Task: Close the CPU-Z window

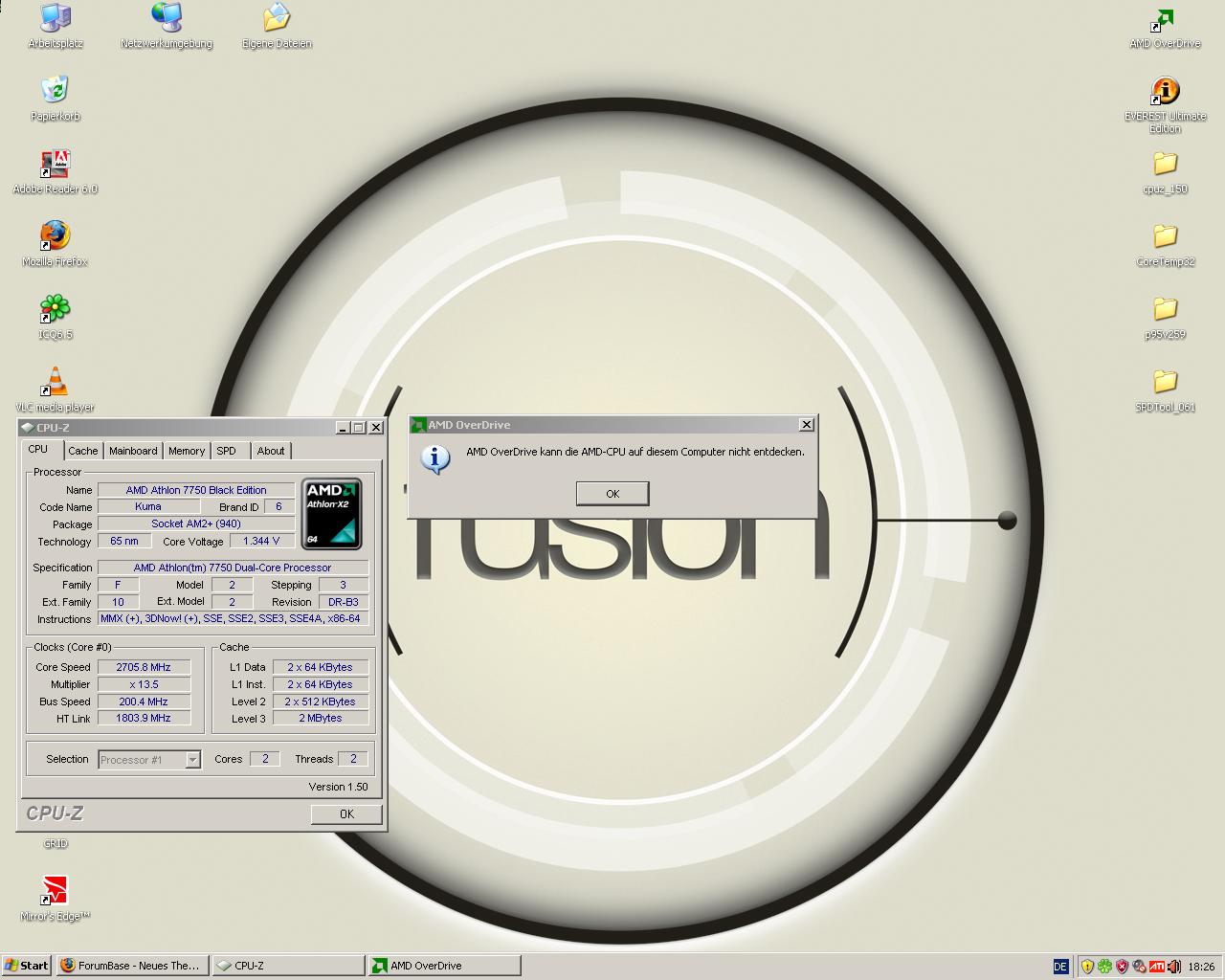Action: pos(376,428)
